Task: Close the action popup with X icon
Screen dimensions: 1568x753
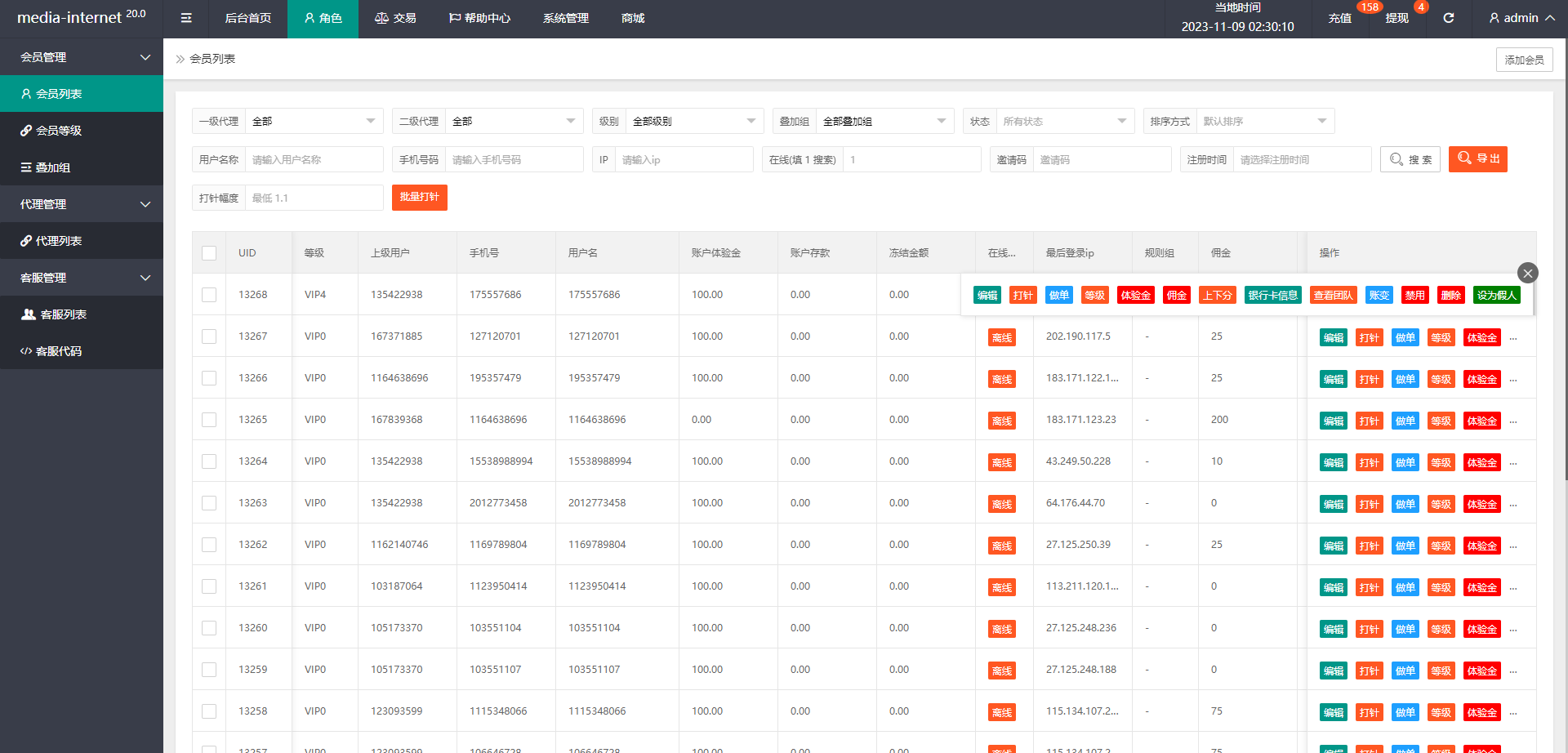Action: (x=1527, y=273)
